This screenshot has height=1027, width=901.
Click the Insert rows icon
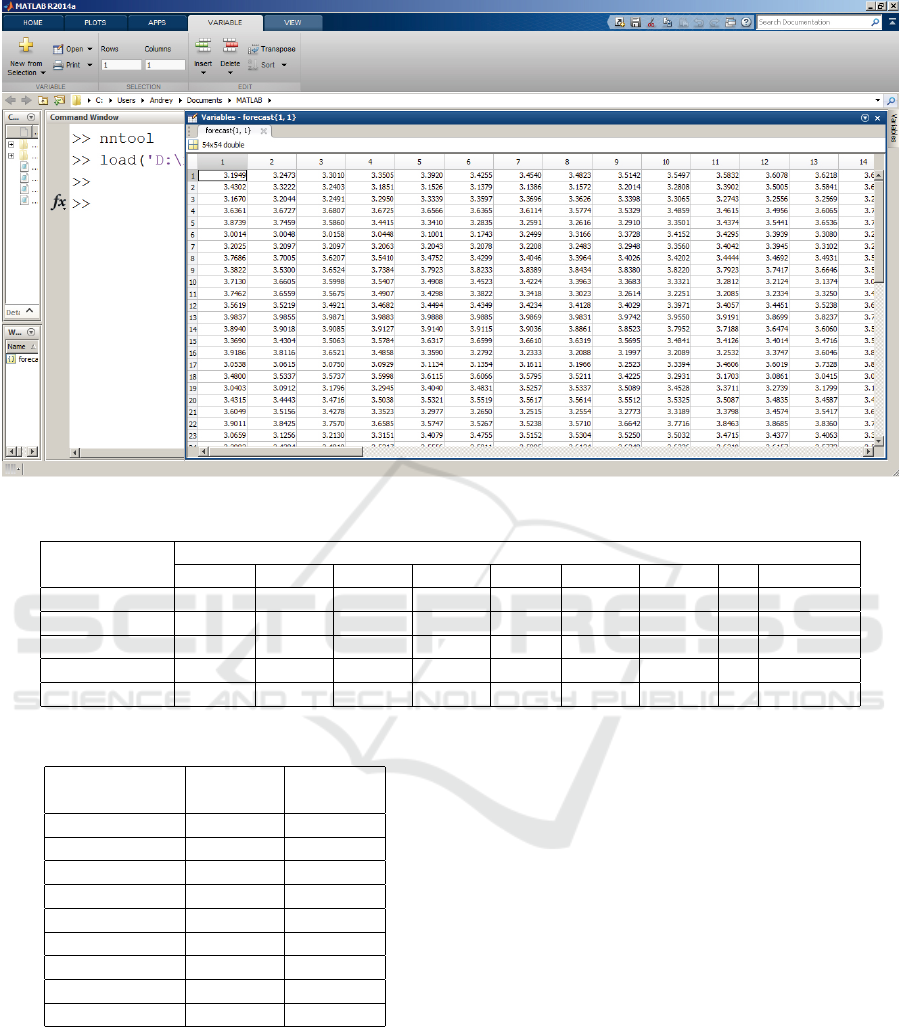pos(203,46)
